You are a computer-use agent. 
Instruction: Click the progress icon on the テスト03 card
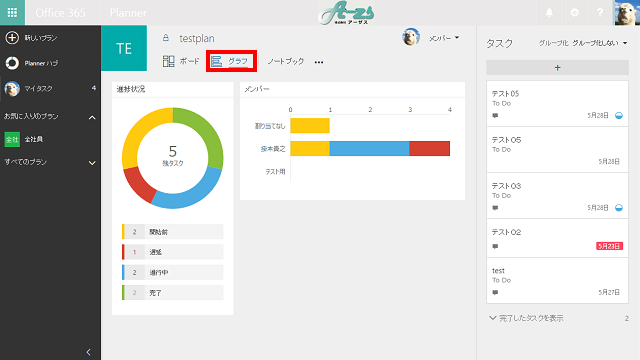pyautogui.click(x=619, y=208)
